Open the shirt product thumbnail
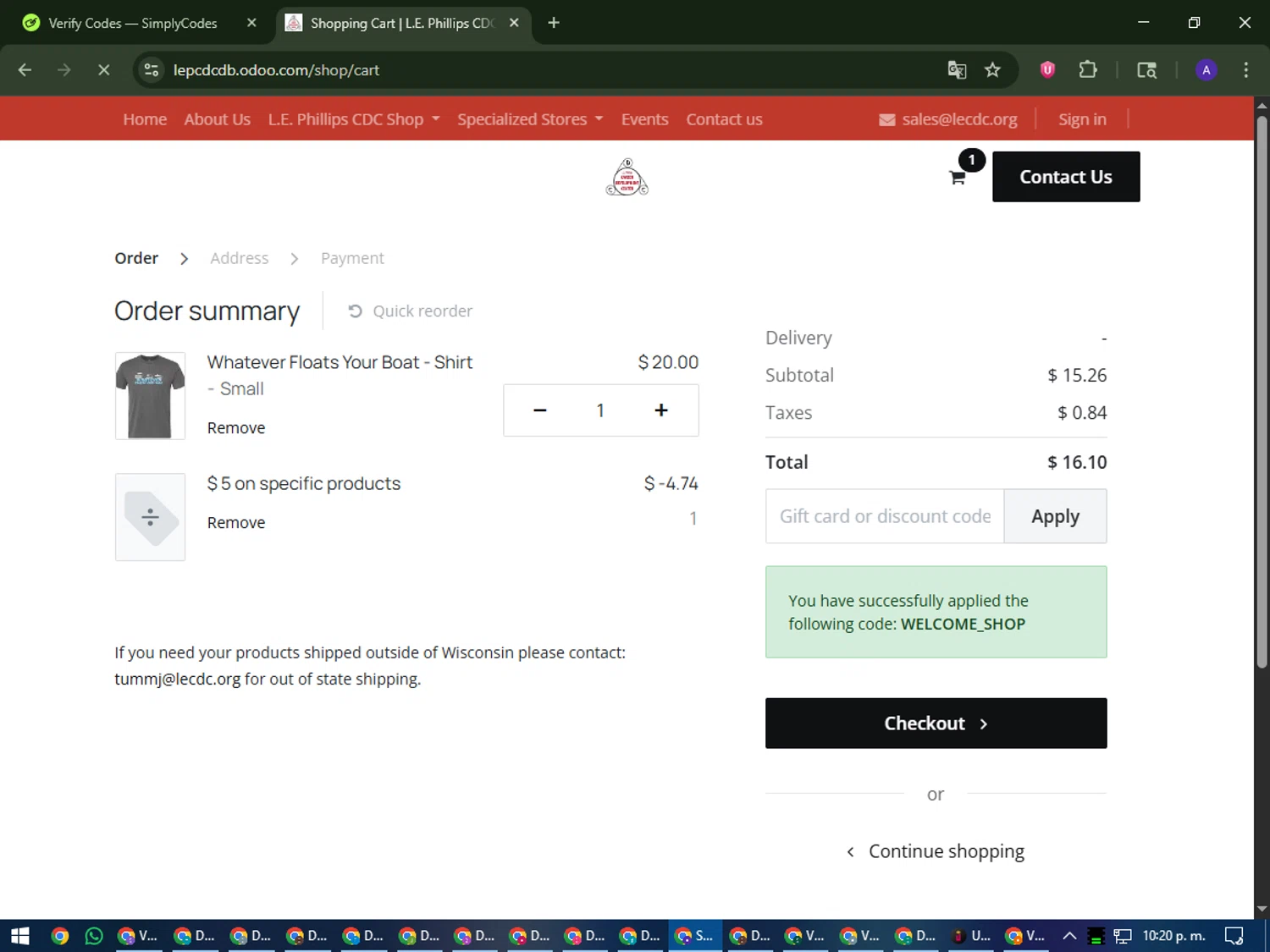This screenshot has width=1270, height=952. pyautogui.click(x=150, y=396)
